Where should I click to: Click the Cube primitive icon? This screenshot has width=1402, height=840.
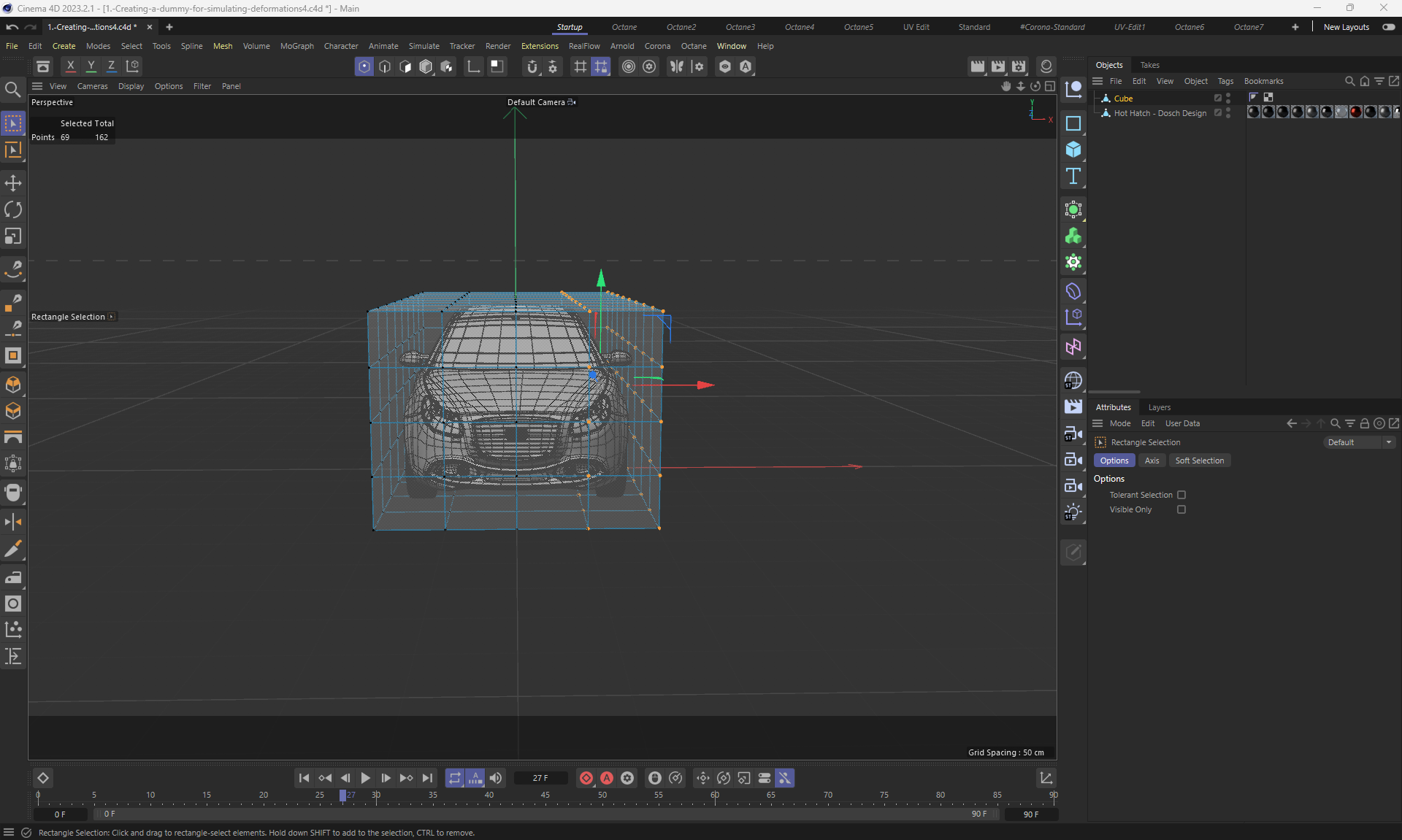tap(1073, 150)
